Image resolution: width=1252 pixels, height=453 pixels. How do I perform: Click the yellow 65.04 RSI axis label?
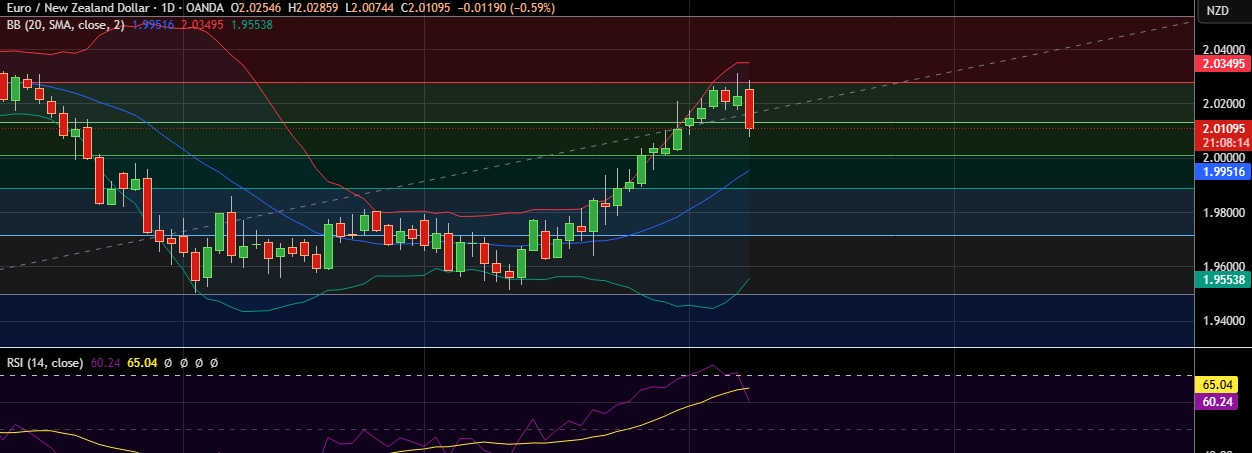[1216, 384]
